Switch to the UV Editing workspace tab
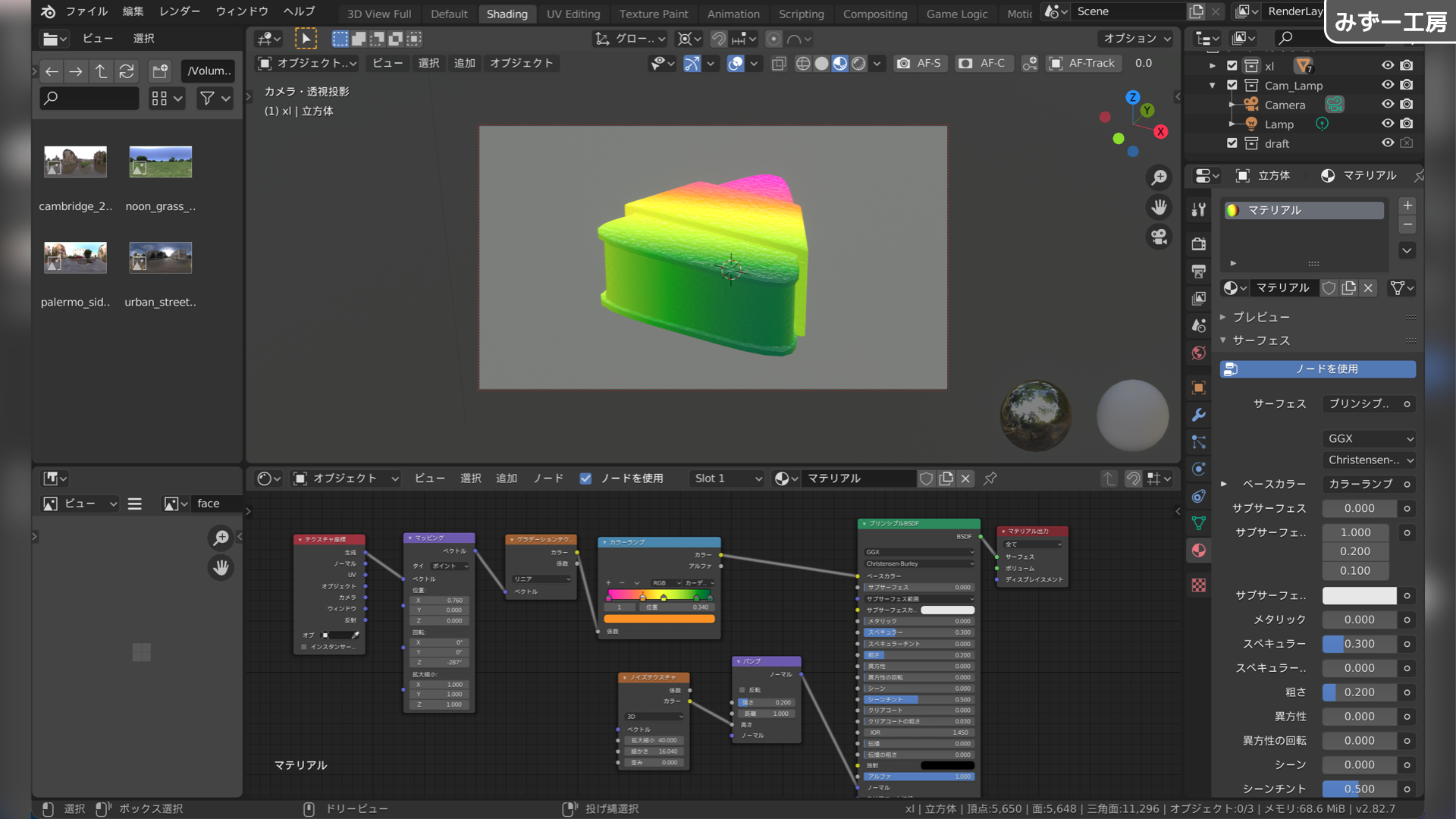Image resolution: width=1456 pixels, height=819 pixels. click(573, 14)
